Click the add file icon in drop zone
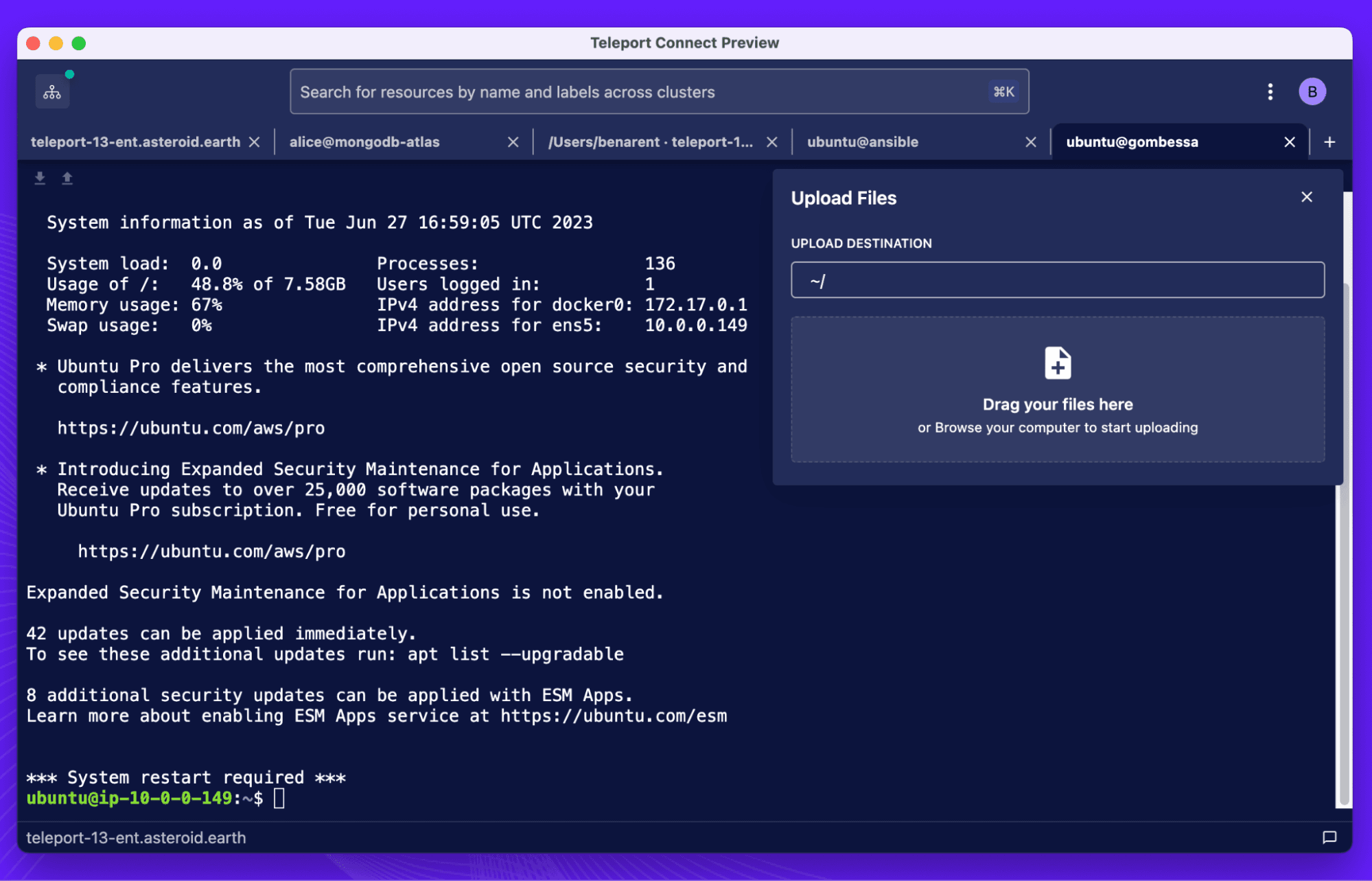The width and height of the screenshot is (1372, 881). pos(1057,363)
